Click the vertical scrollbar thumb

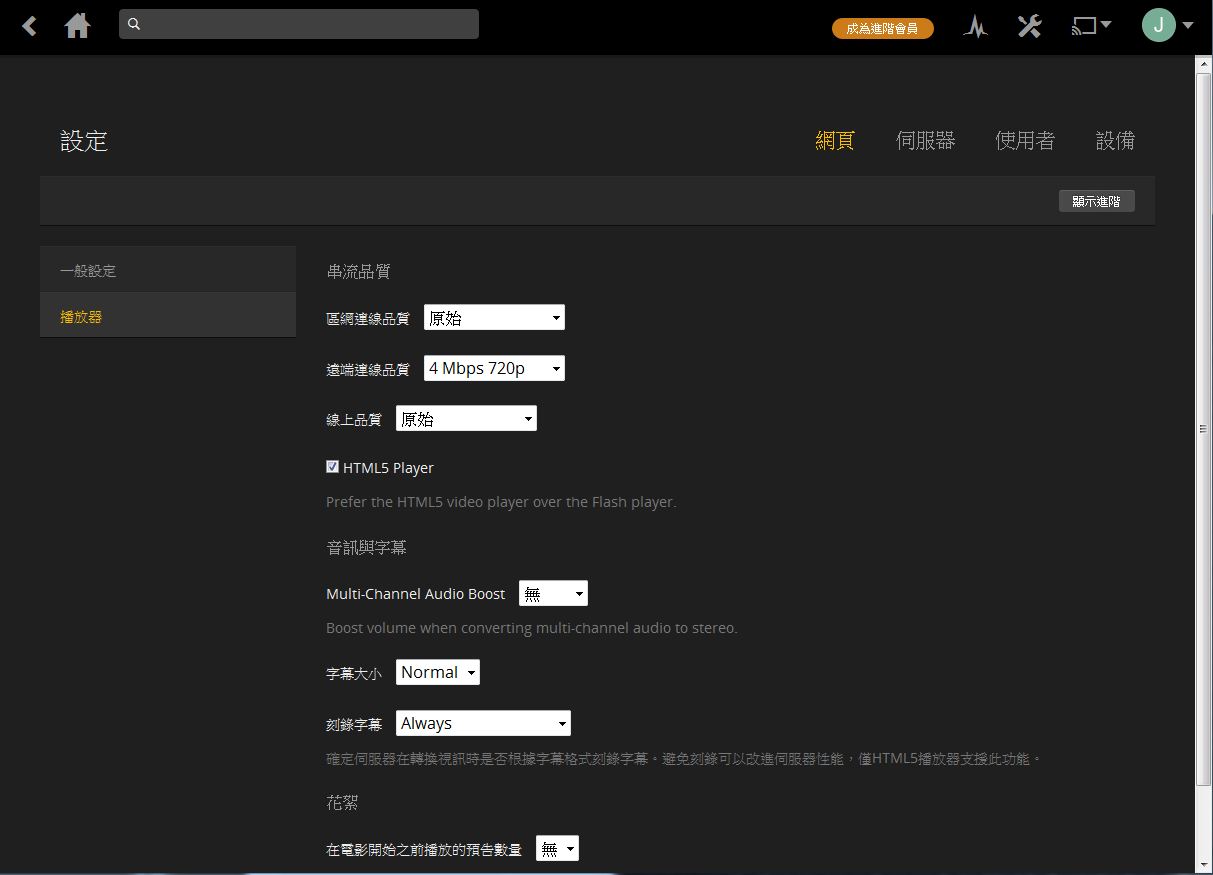(x=1204, y=428)
